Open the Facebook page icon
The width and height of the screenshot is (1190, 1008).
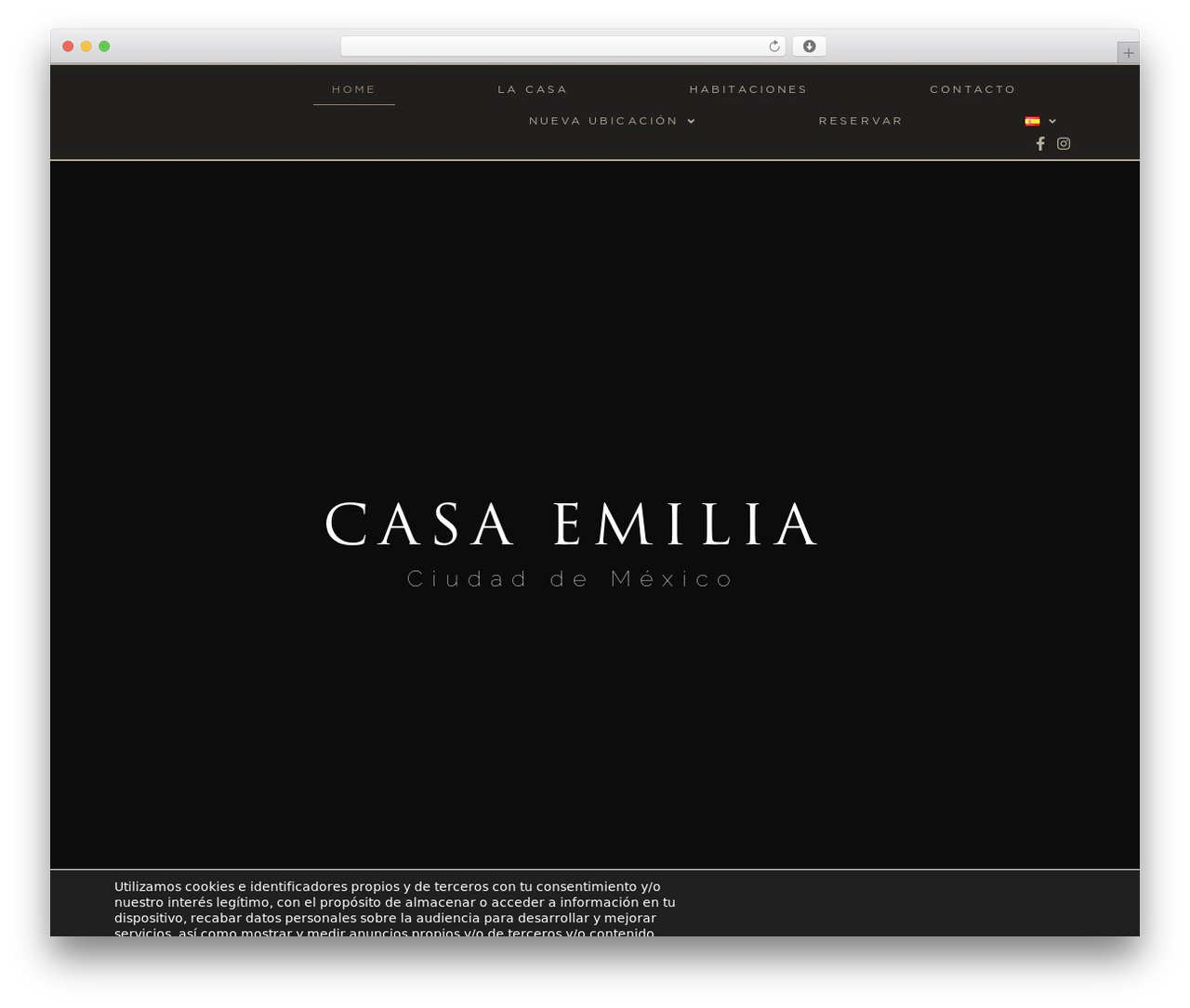coord(1040,143)
